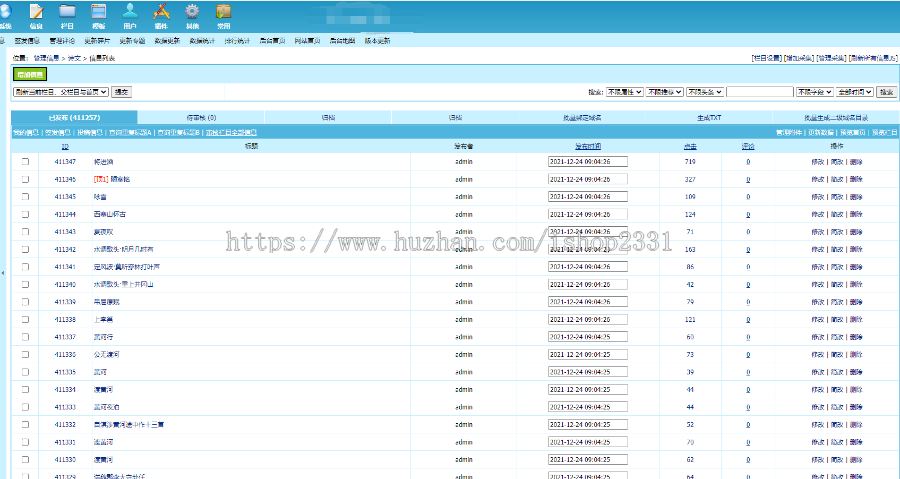
Task: Open the 不限属性 search dropdown
Action: pos(624,92)
